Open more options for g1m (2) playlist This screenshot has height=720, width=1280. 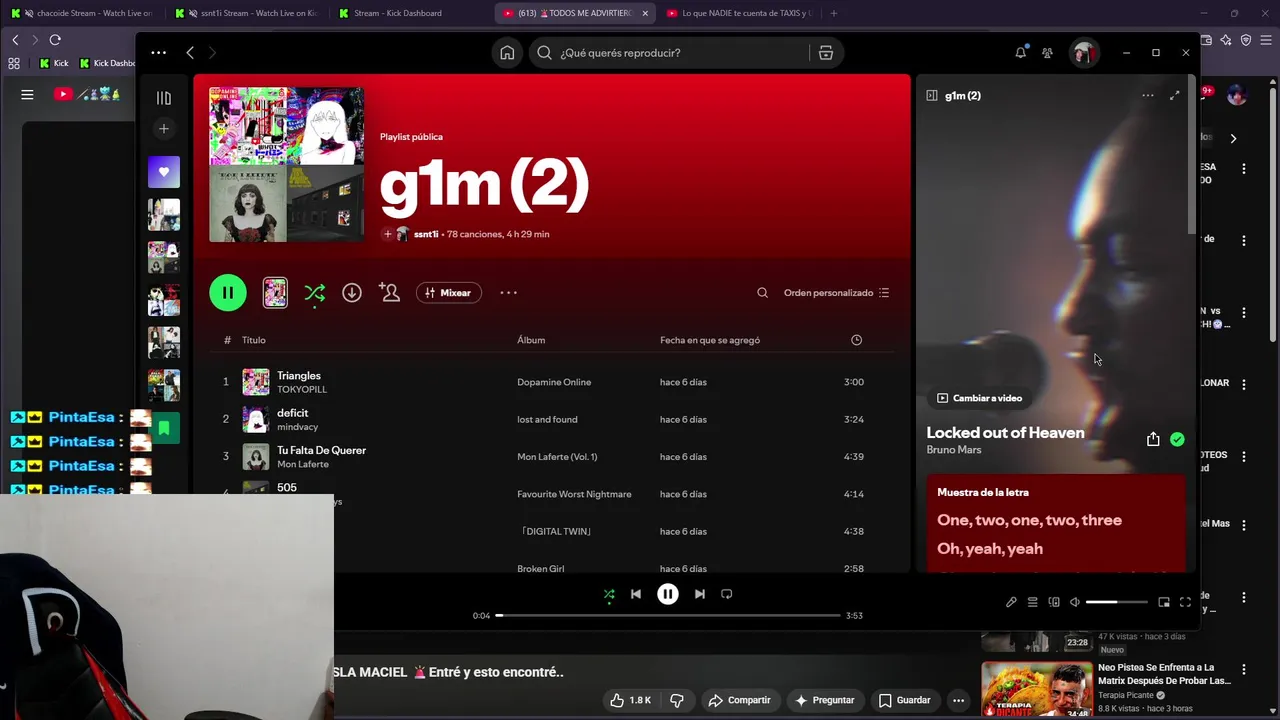pos(508,293)
